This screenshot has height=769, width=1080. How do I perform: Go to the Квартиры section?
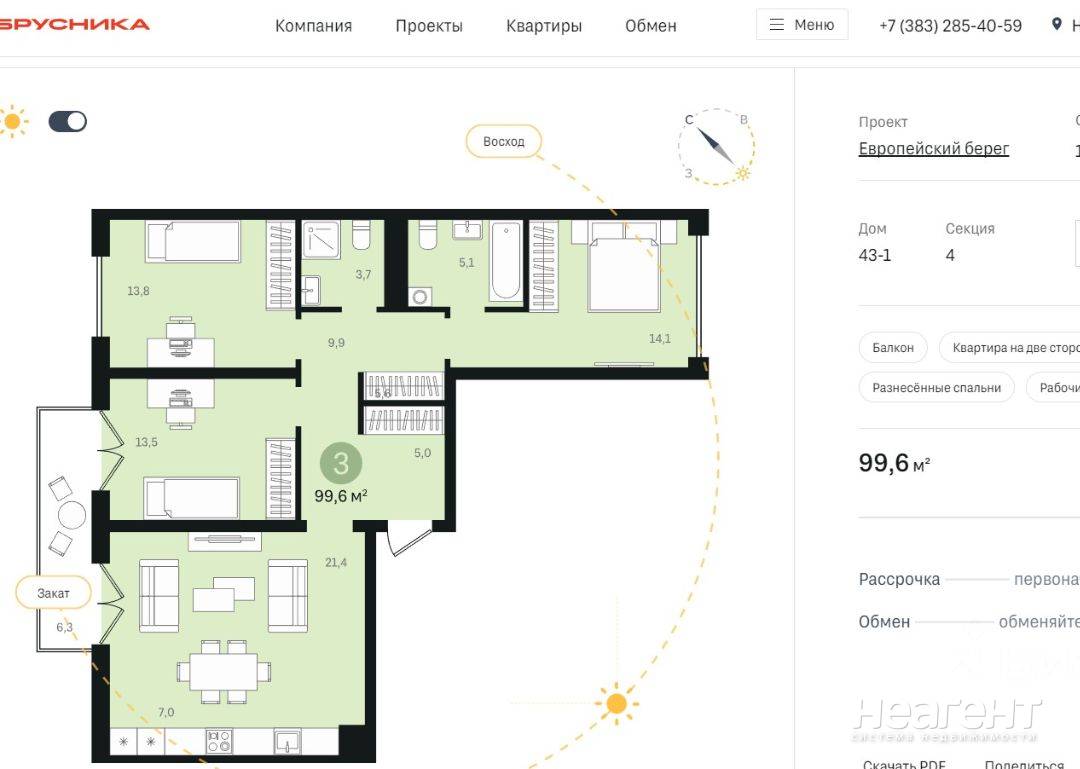[x=544, y=26]
